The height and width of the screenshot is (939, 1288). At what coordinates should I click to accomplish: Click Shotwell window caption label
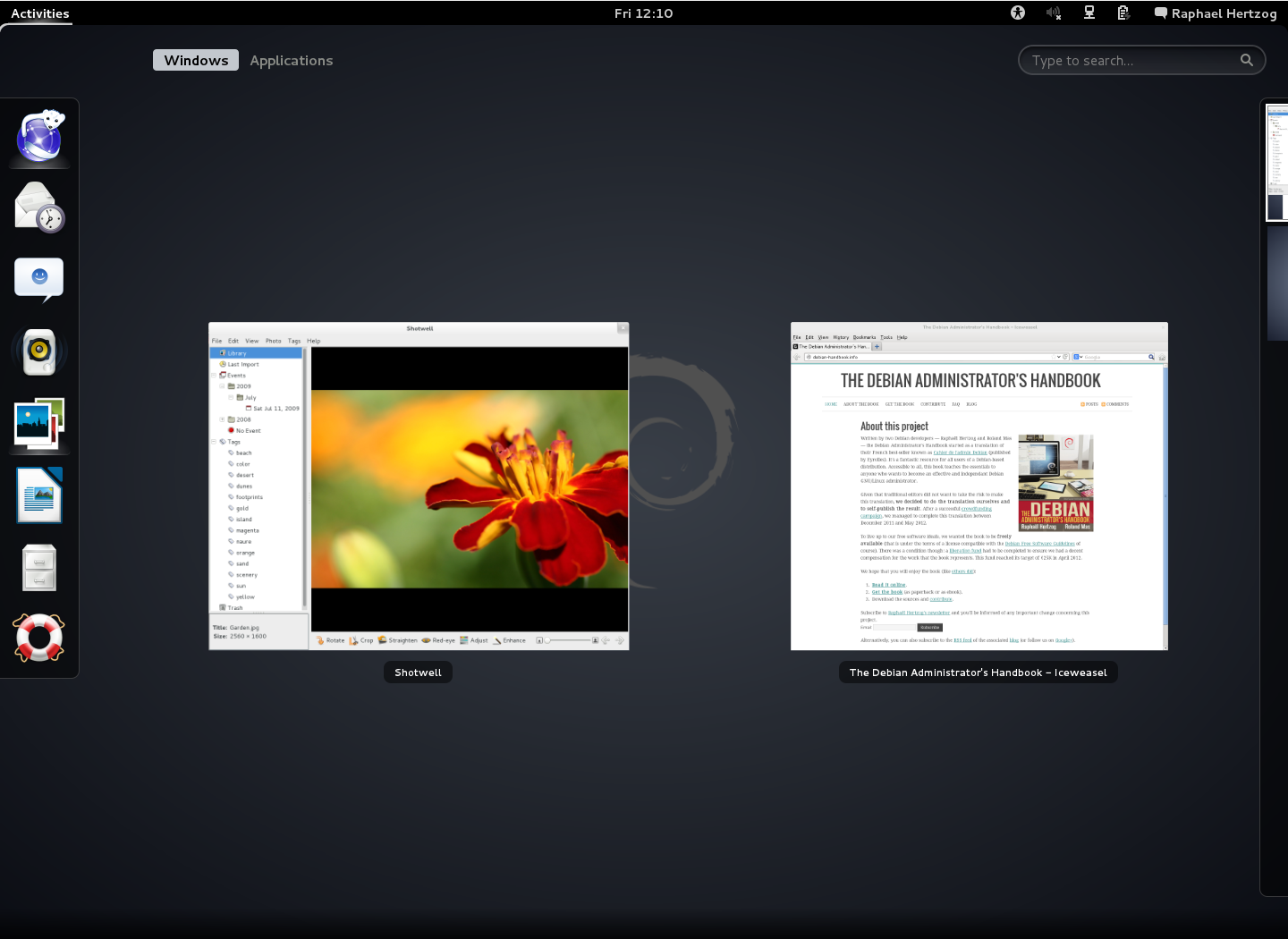tap(418, 673)
